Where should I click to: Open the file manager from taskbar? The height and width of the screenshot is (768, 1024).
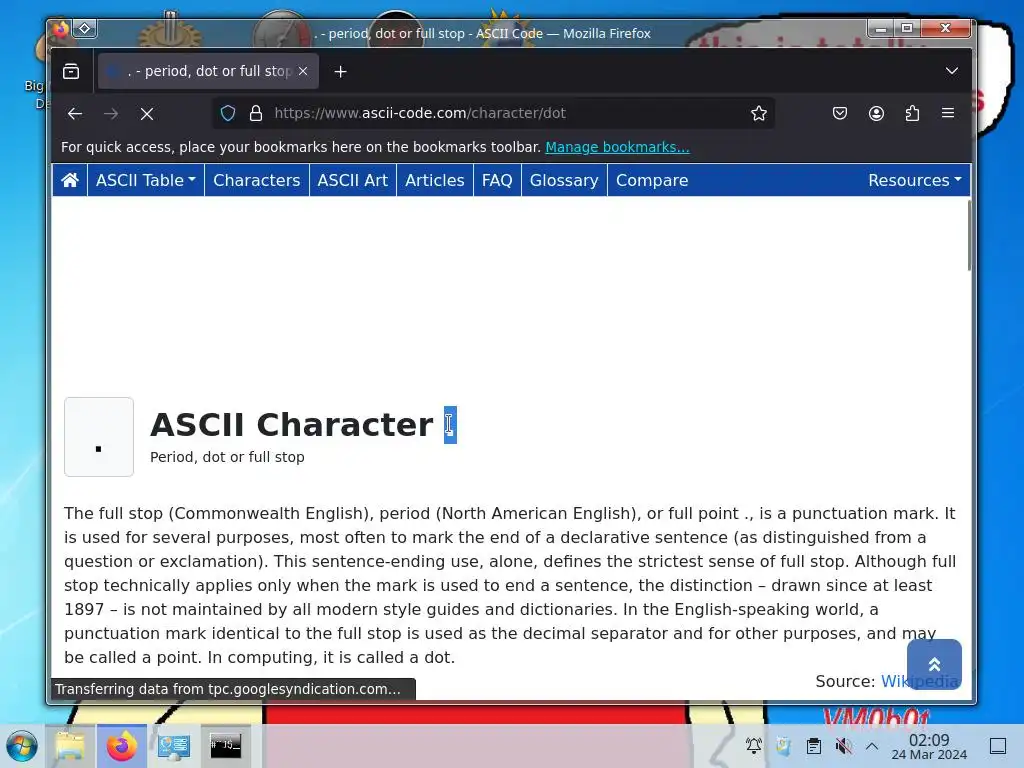70,746
